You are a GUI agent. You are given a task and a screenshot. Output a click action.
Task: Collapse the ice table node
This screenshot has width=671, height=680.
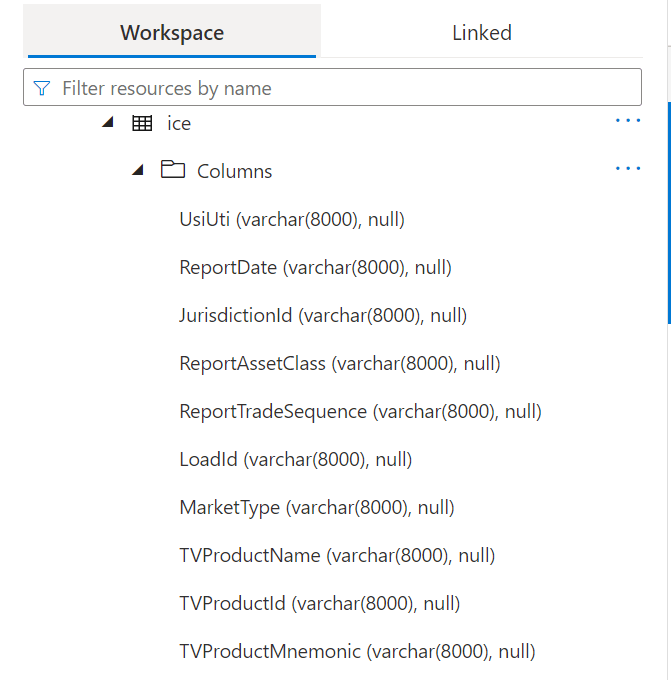pyautogui.click(x=108, y=122)
